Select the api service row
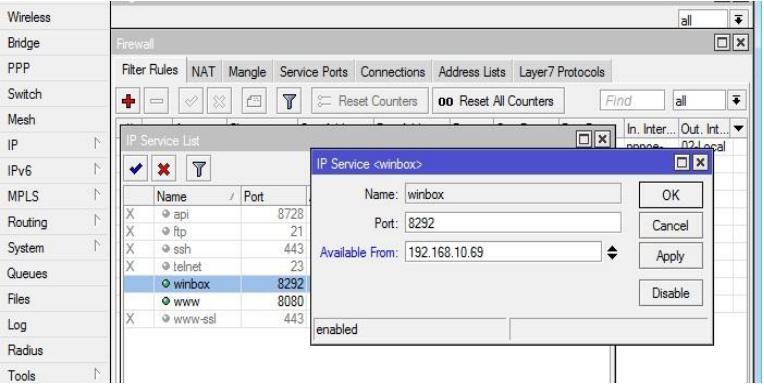Screen dimensions: 764x385 (x=216, y=214)
